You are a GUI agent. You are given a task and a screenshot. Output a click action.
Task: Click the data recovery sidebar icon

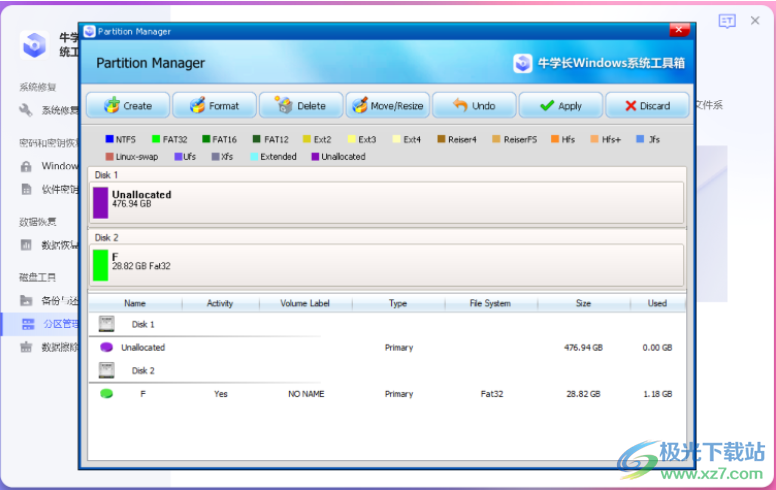click(26, 245)
